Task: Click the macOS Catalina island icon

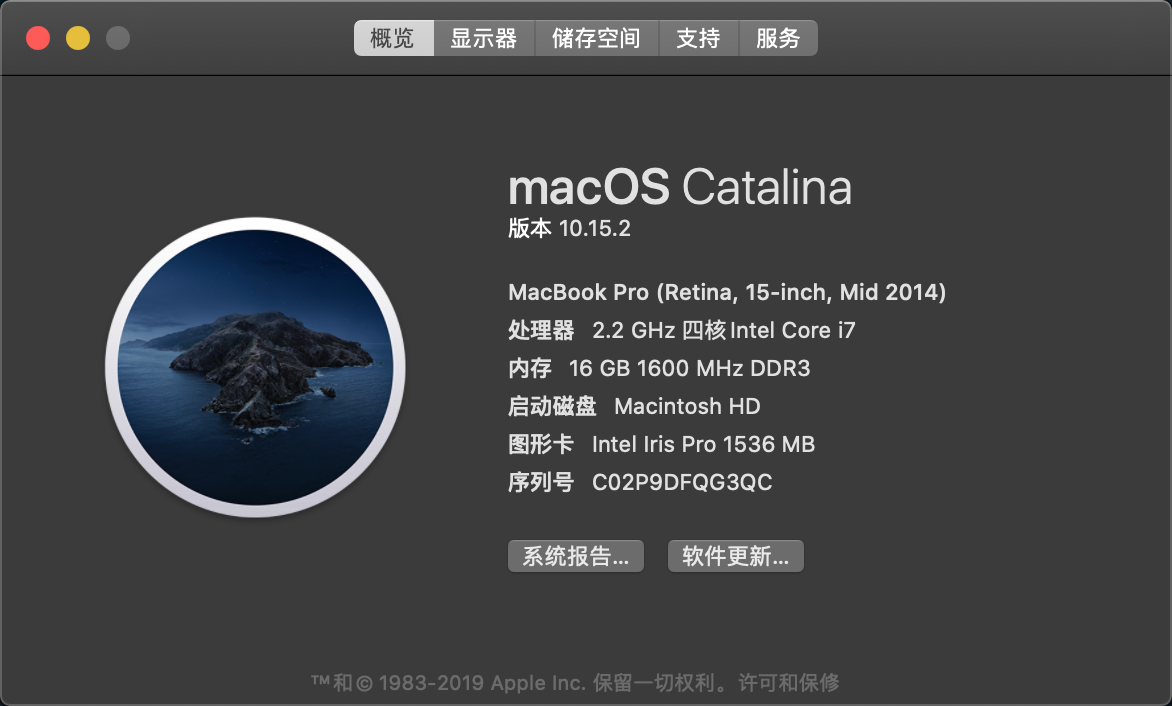Action: pos(255,367)
